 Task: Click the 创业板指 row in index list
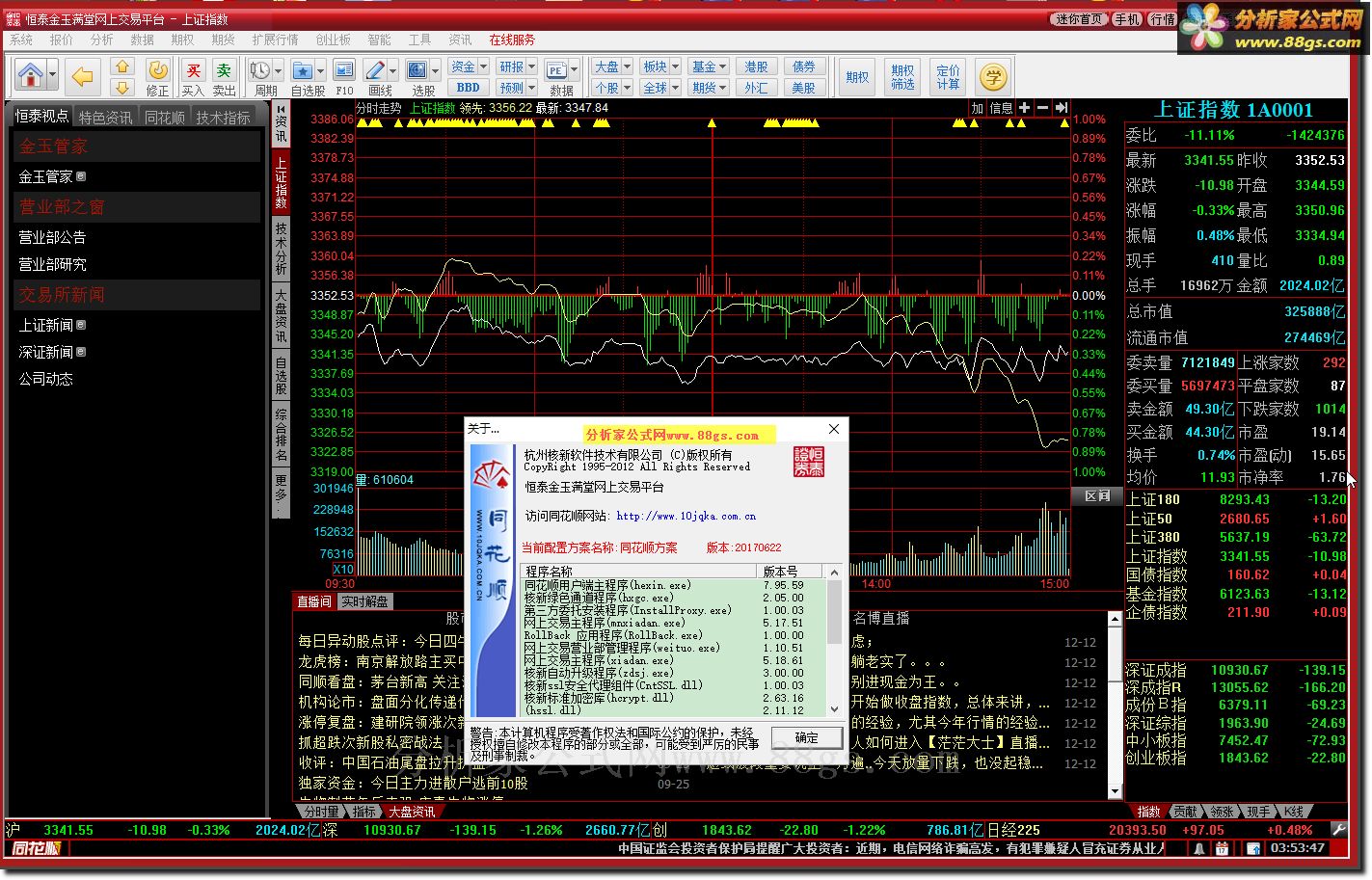(x=1236, y=758)
